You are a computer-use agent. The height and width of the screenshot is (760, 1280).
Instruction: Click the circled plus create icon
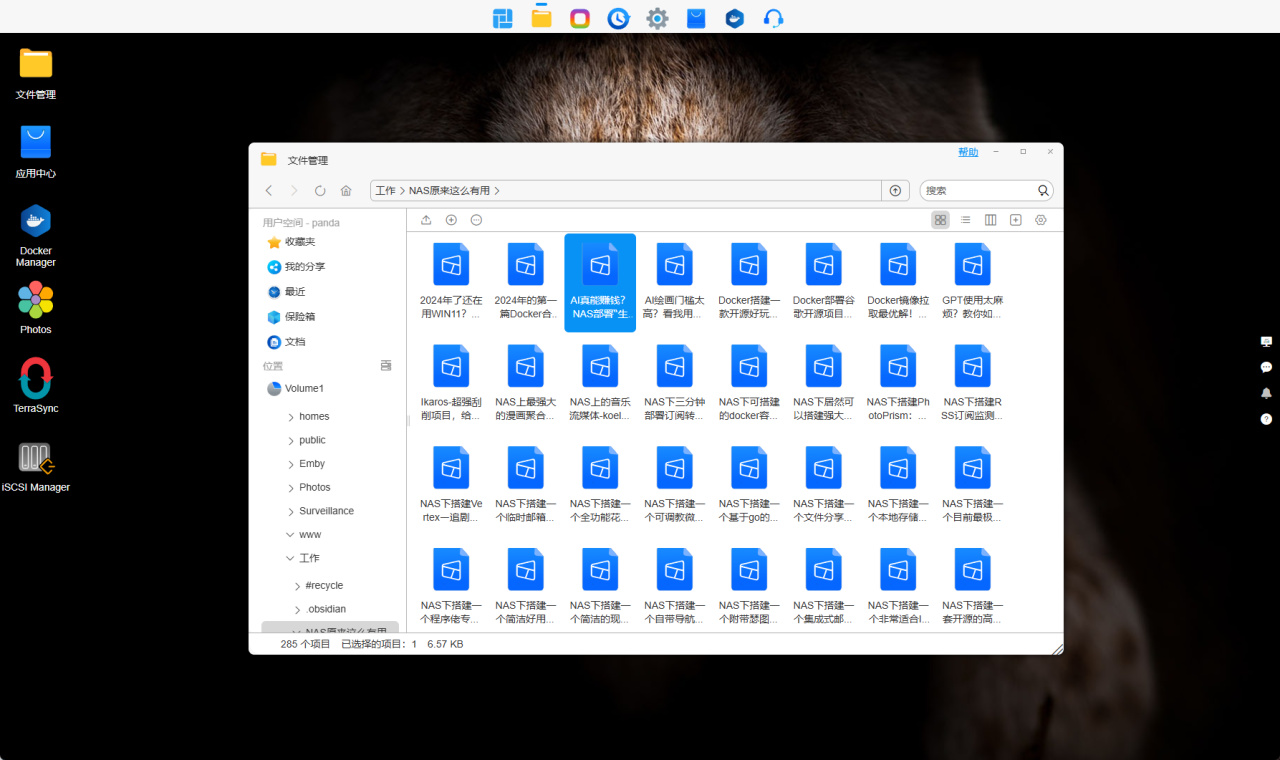451,220
